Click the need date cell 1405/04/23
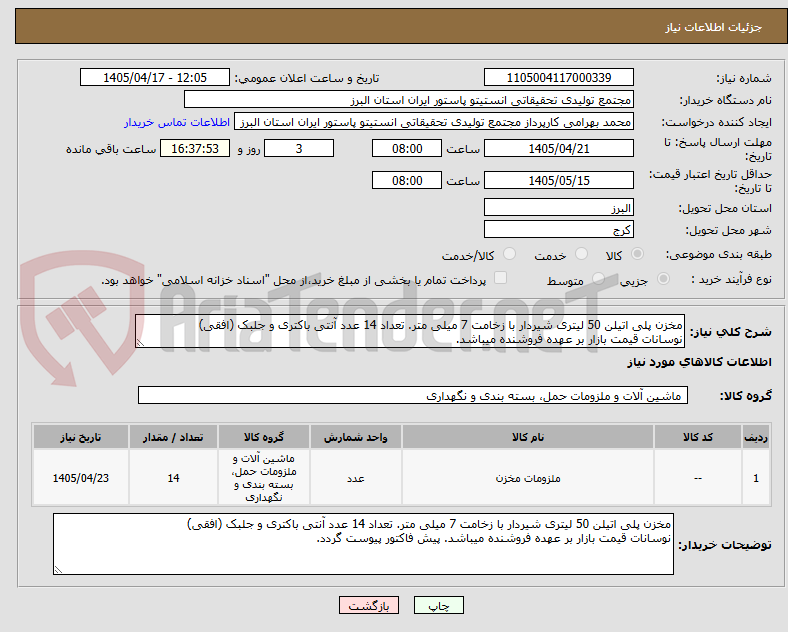This screenshot has width=788, height=632. (80, 478)
